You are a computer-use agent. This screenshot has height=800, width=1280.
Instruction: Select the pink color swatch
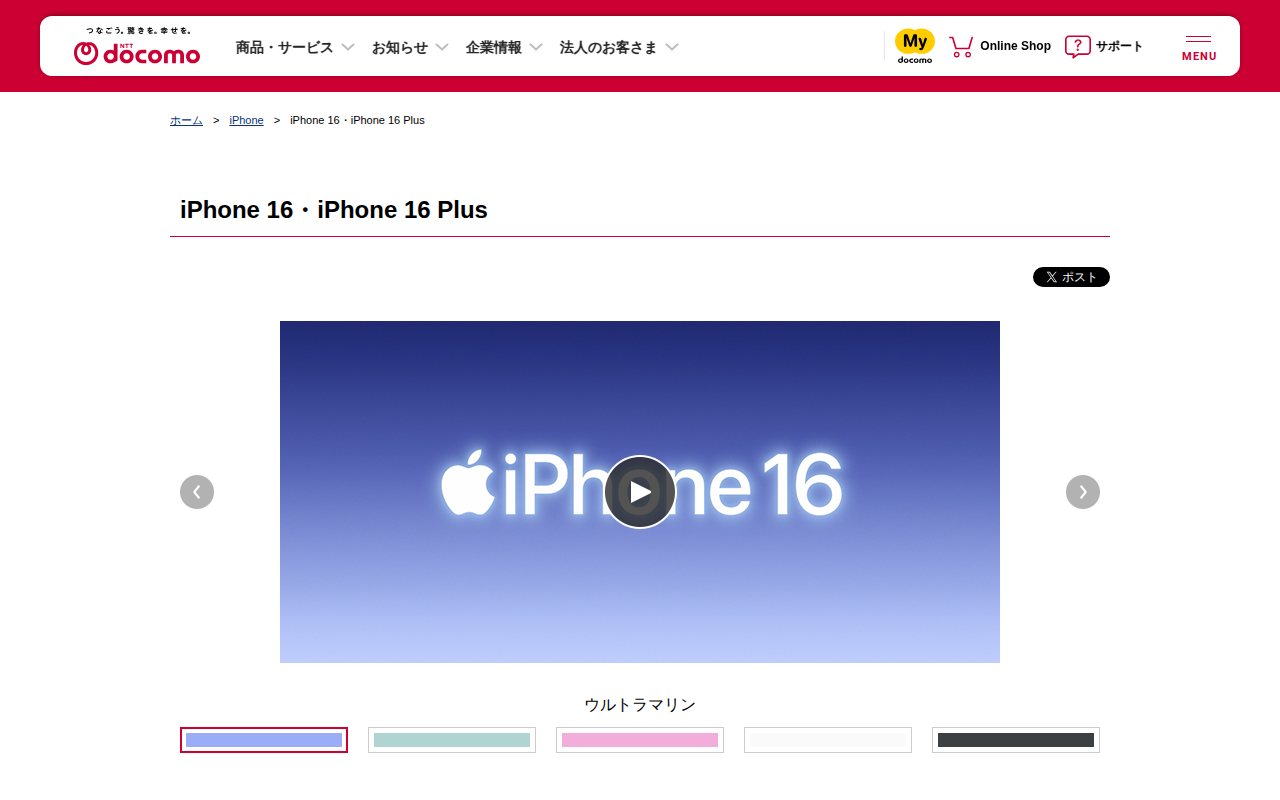pyautogui.click(x=640, y=740)
